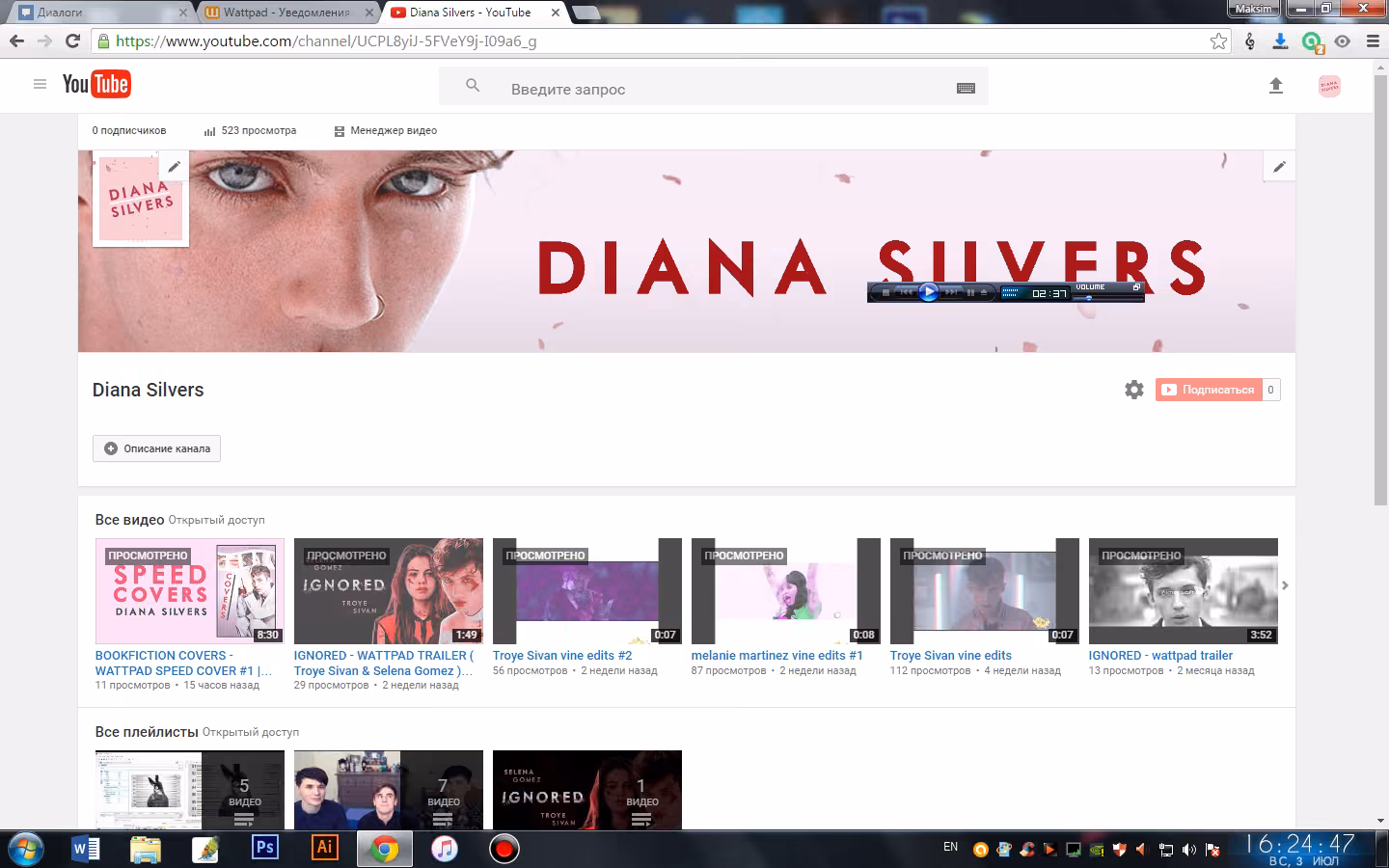Image resolution: width=1389 pixels, height=868 pixels.
Task: Bookmark this page with the star
Action: 1219,41
